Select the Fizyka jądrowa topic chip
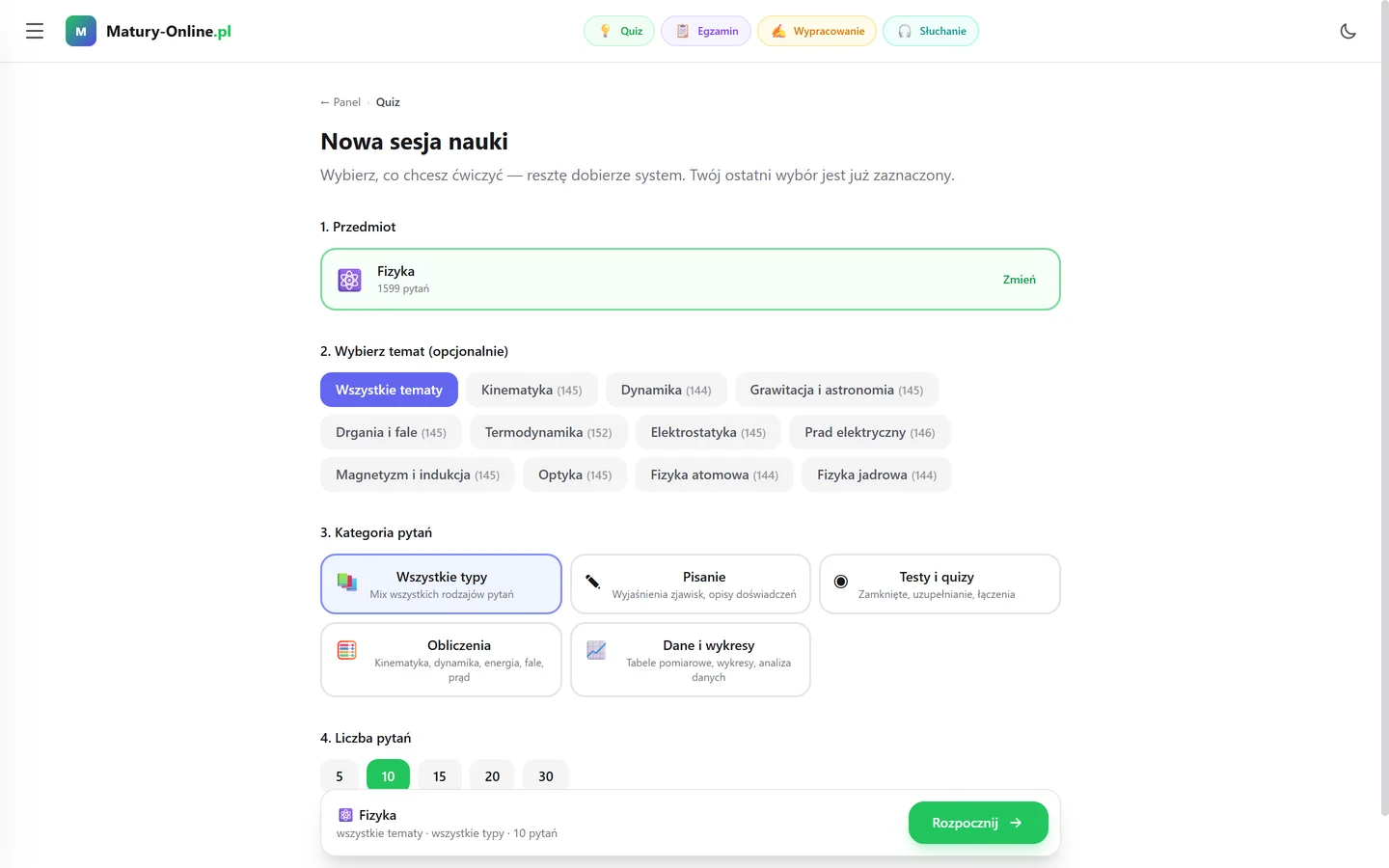The width and height of the screenshot is (1389, 868). (877, 475)
